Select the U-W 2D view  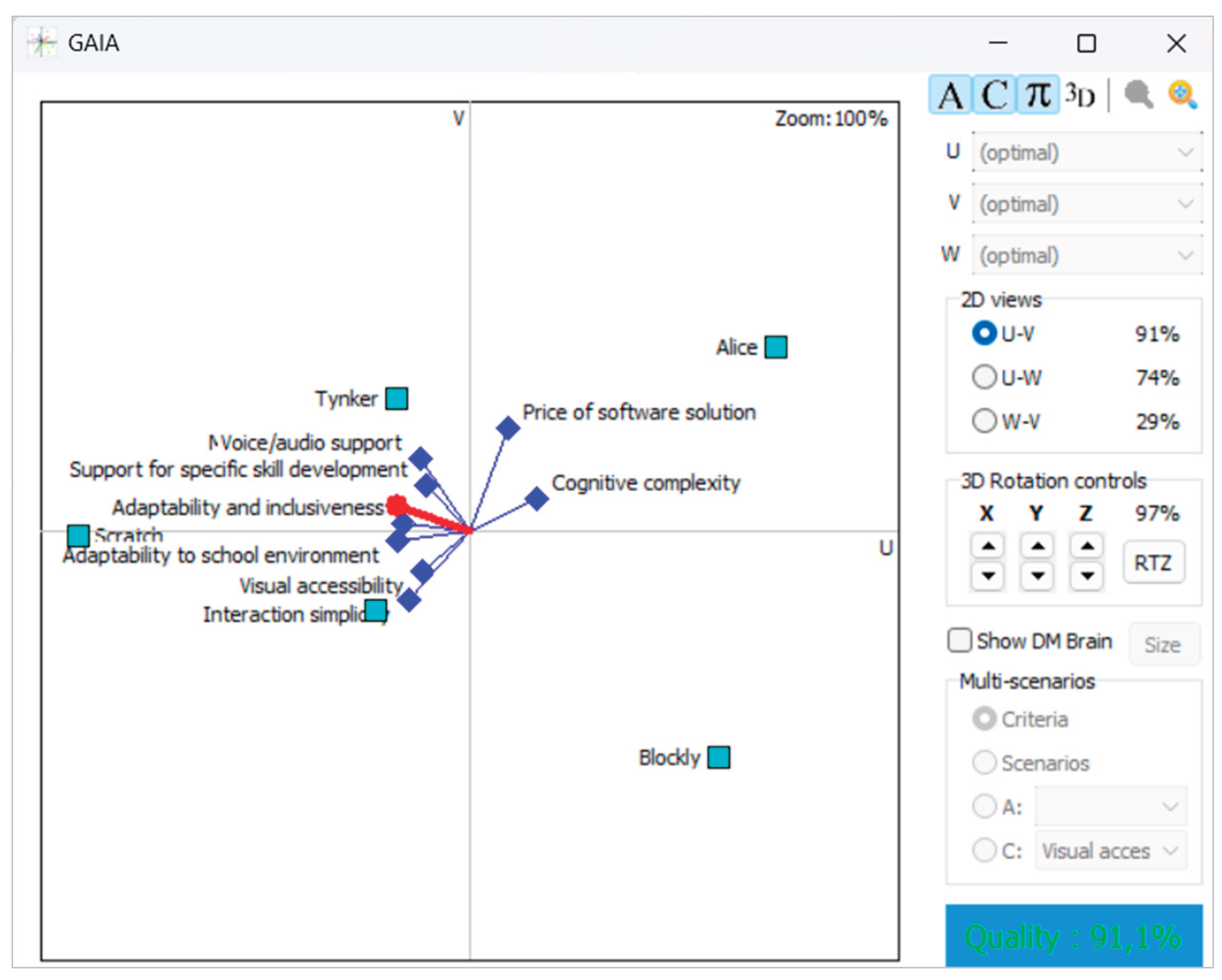point(984,377)
